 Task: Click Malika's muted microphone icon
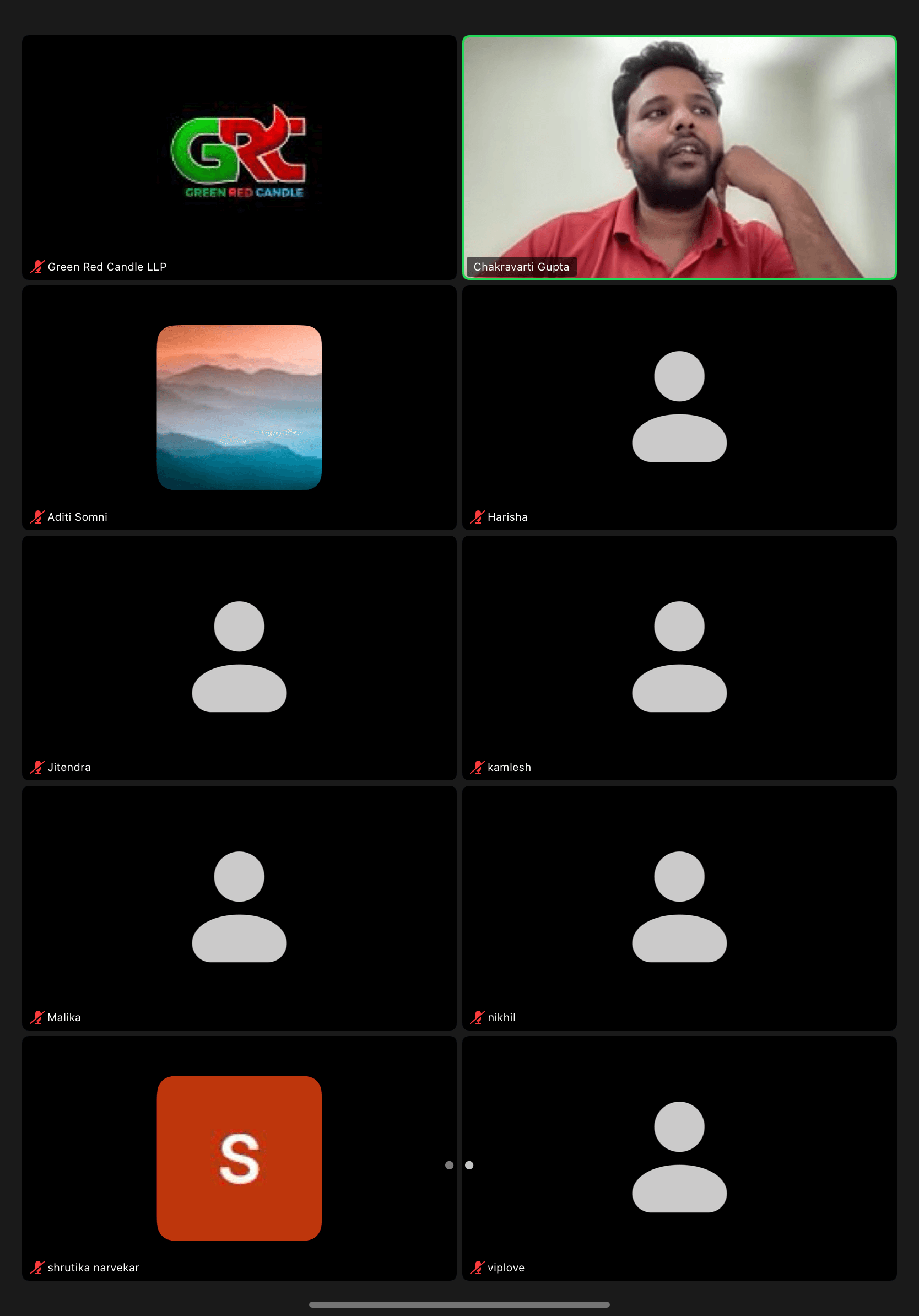click(37, 1017)
